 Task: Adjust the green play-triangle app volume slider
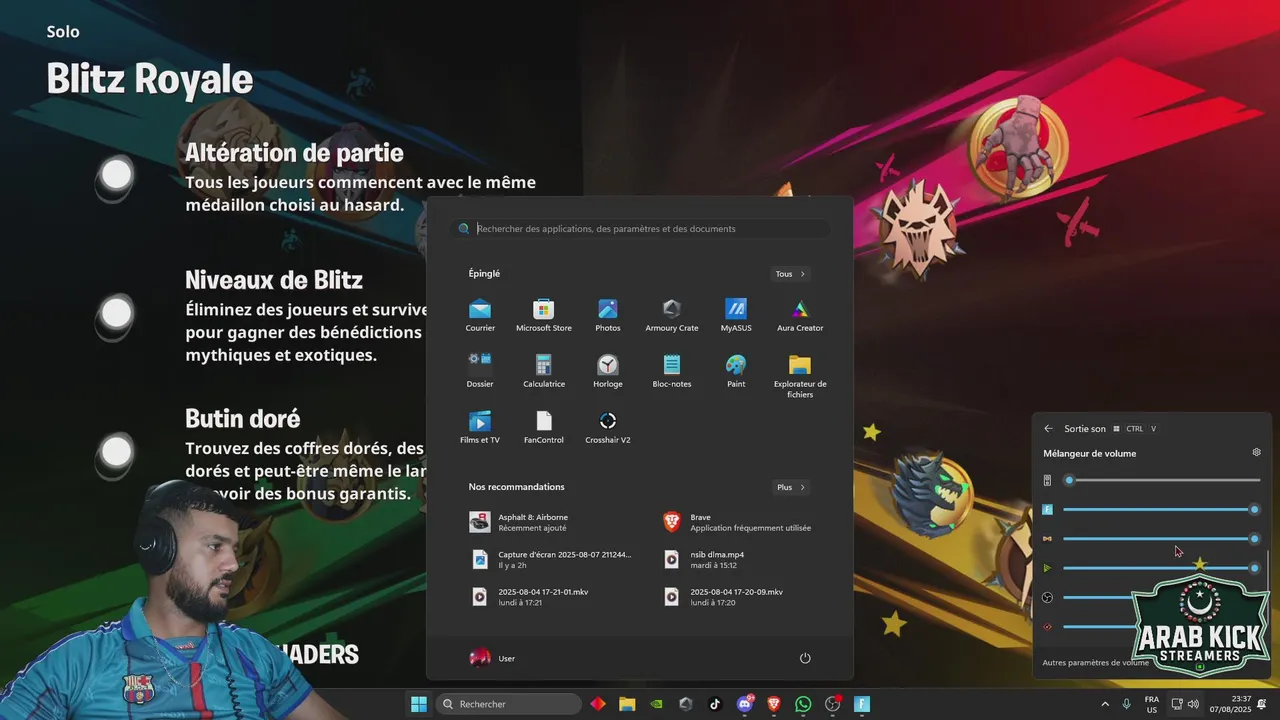tap(1160, 568)
